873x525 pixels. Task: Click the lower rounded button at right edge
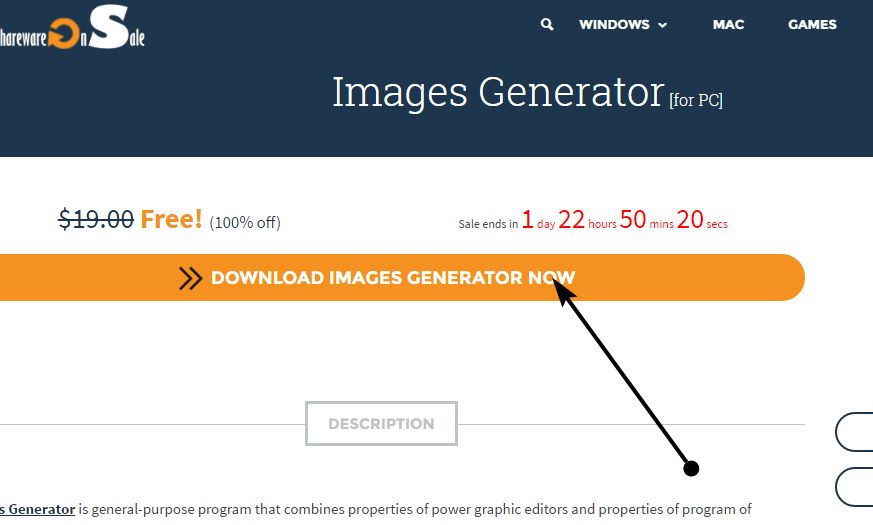pyautogui.click(x=854, y=487)
